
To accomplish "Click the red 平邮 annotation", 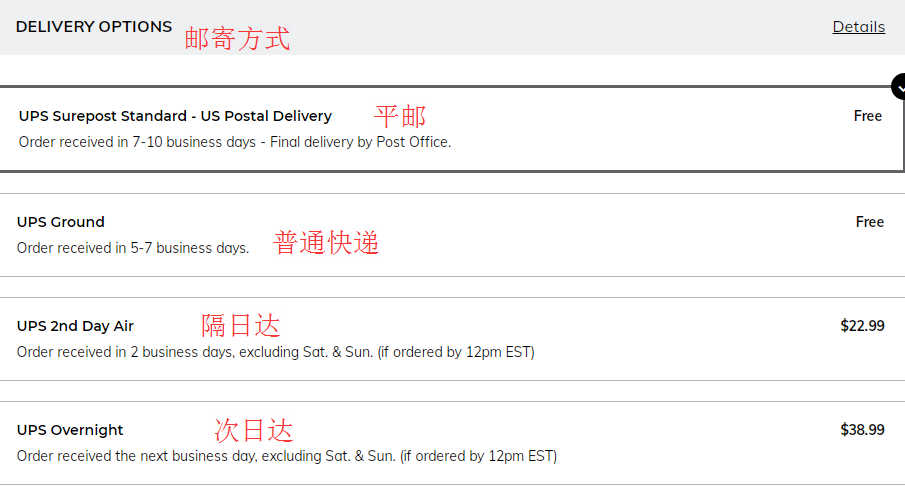I will (x=399, y=116).
